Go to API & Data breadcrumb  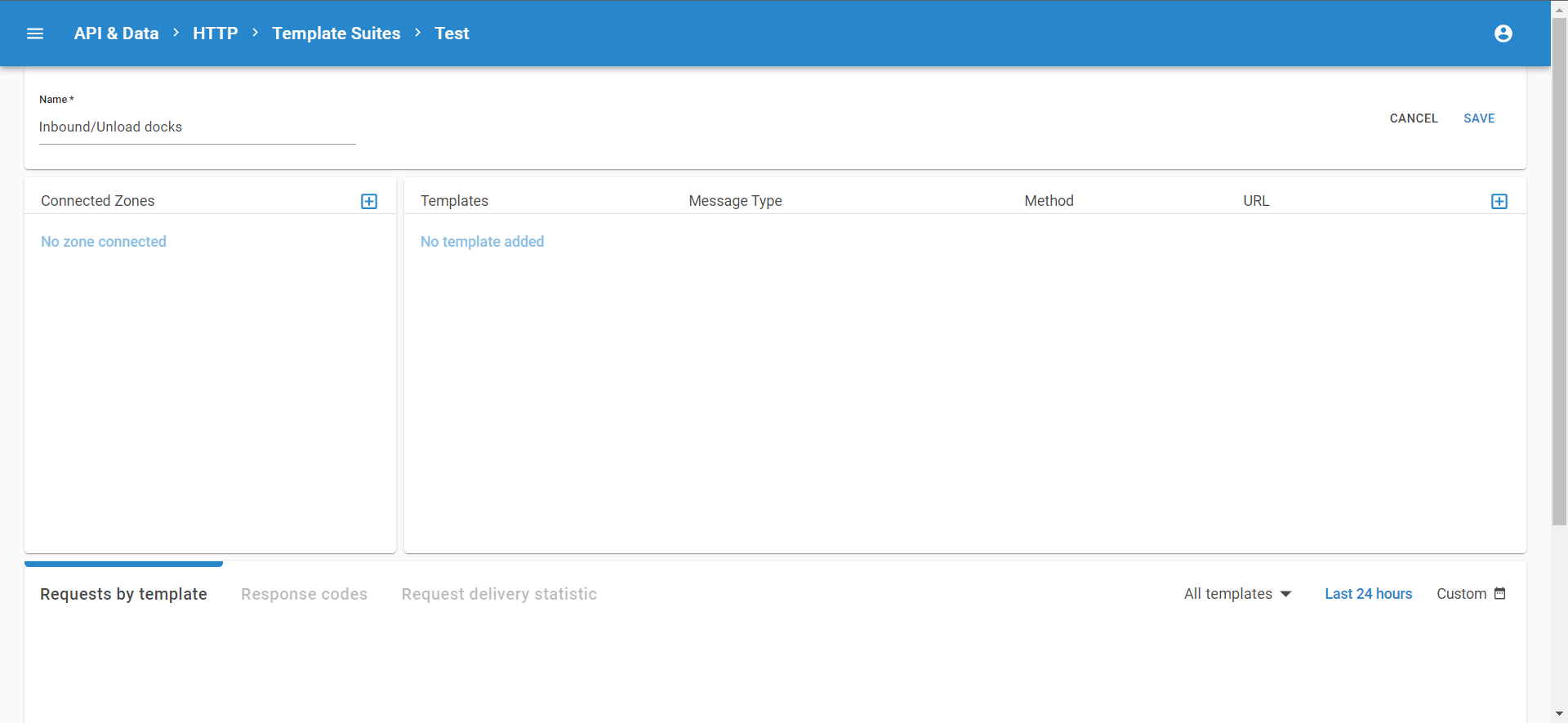(116, 33)
